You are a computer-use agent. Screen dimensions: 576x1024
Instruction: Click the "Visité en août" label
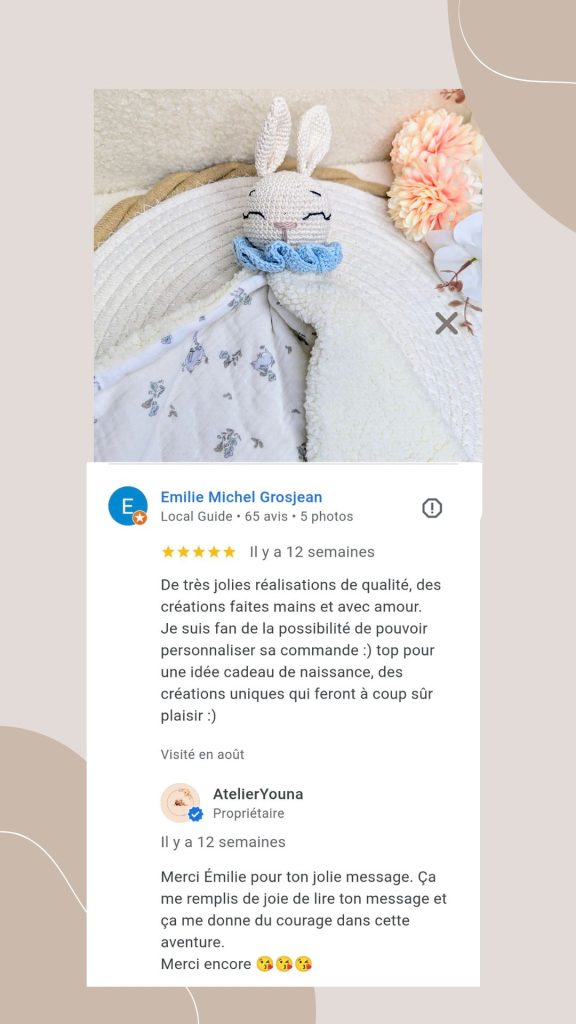coord(202,754)
